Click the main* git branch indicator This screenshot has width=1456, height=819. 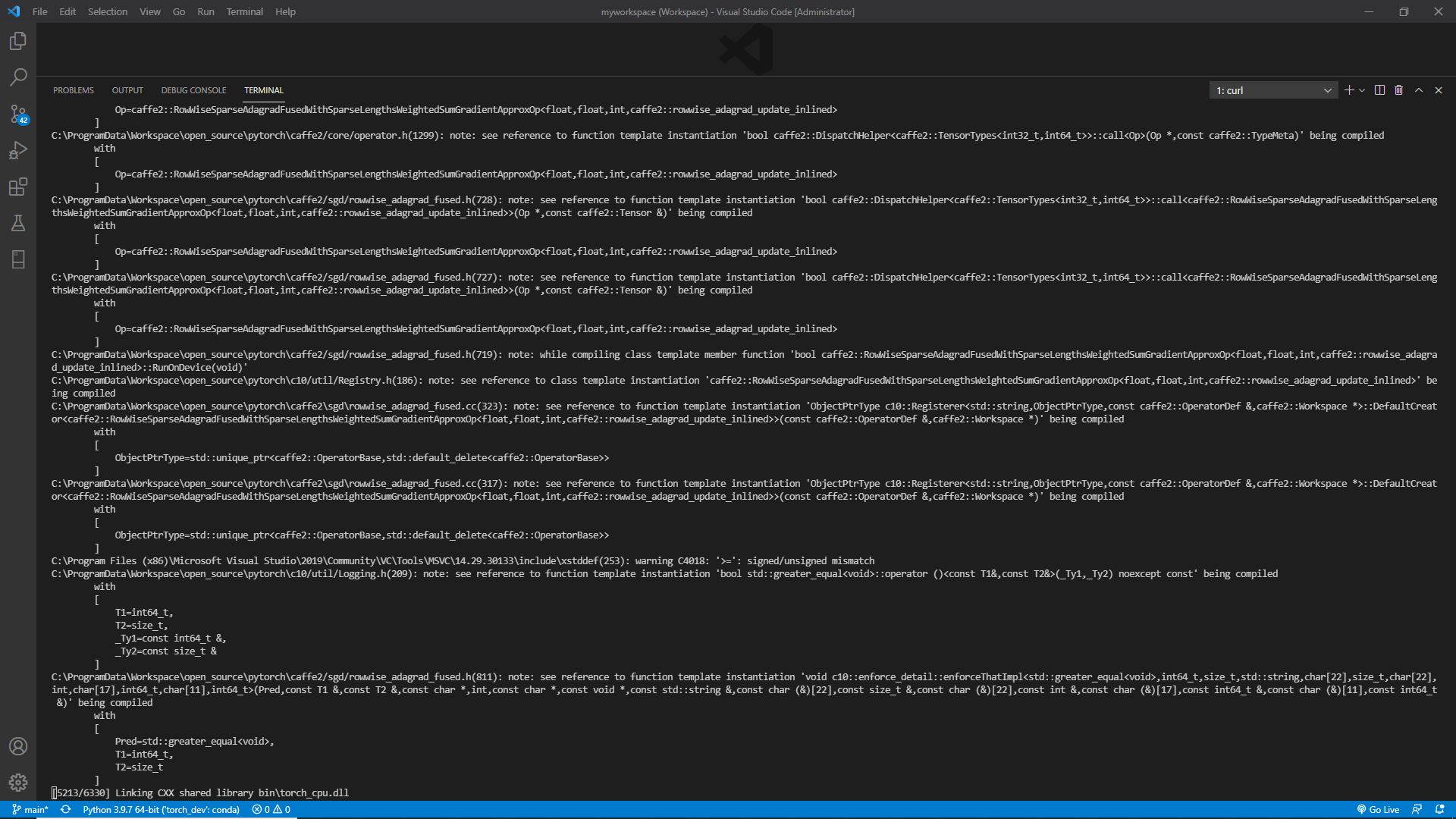(x=30, y=810)
